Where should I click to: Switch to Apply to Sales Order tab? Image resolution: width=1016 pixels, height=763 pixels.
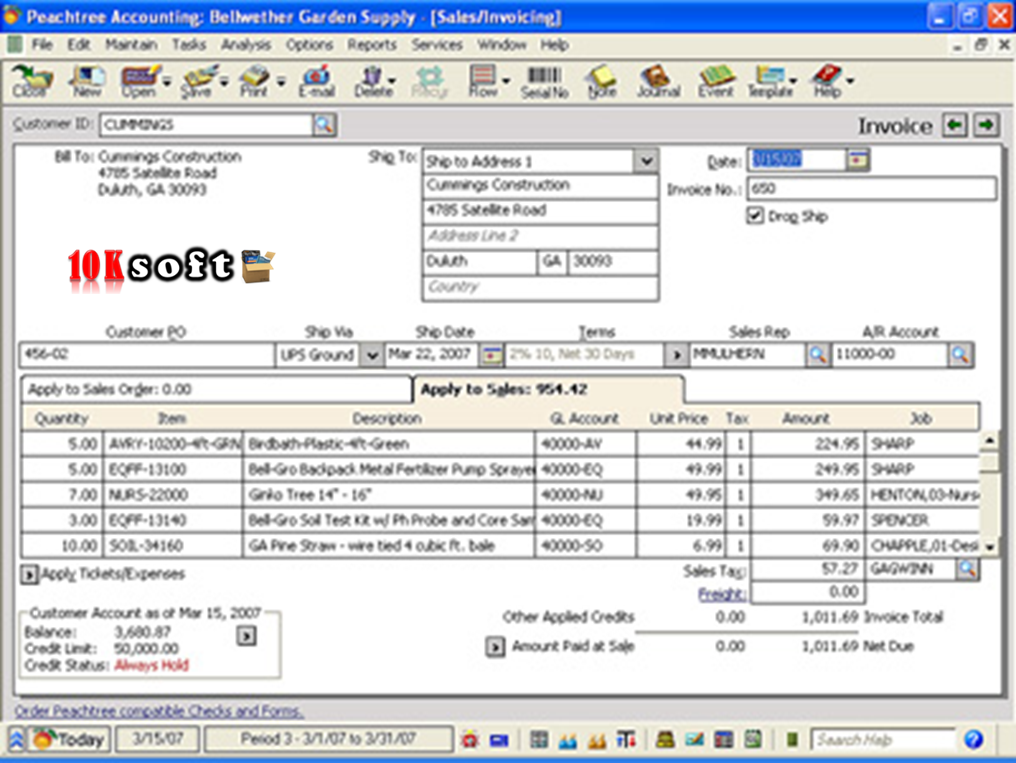[x=216, y=389]
